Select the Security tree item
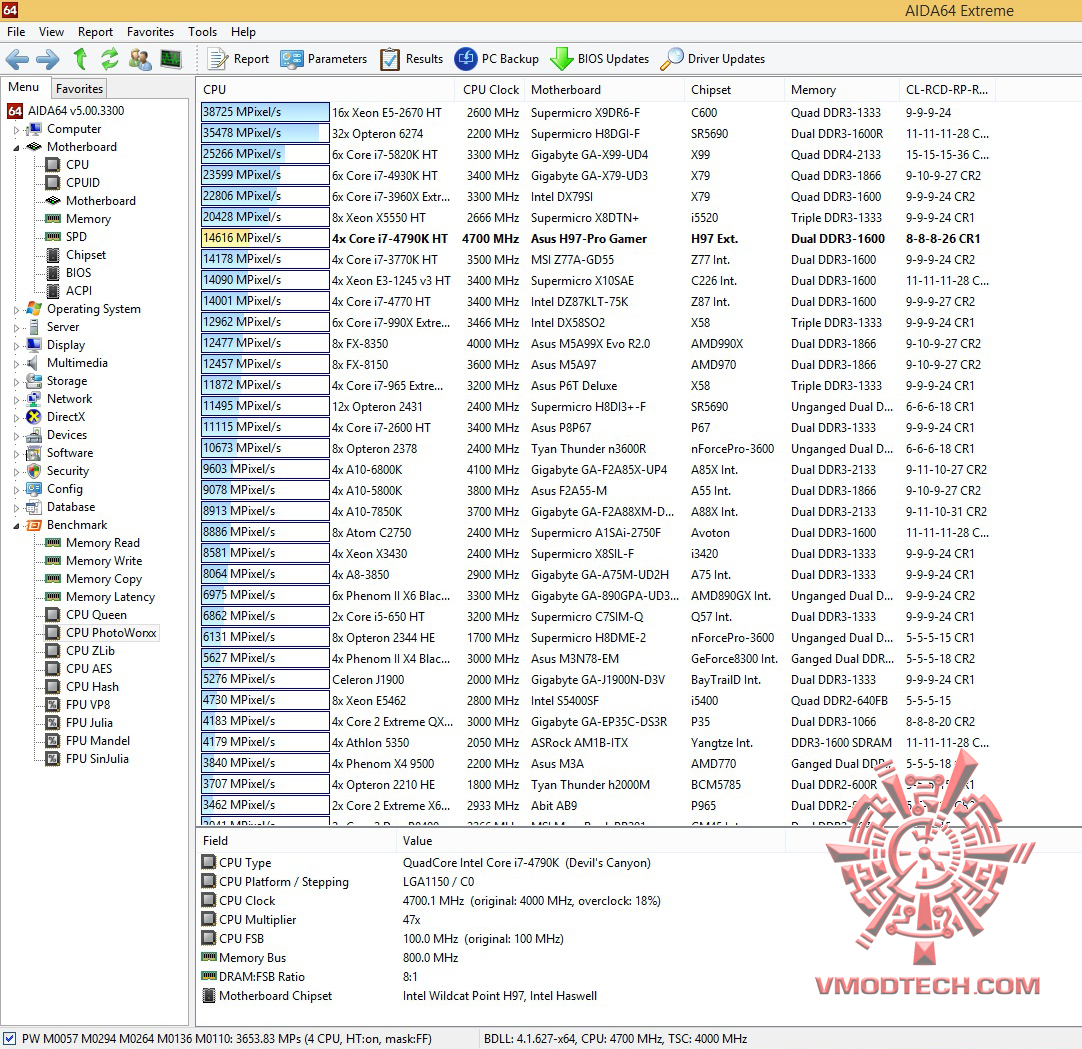The width and height of the screenshot is (1082, 1049). pos(68,471)
